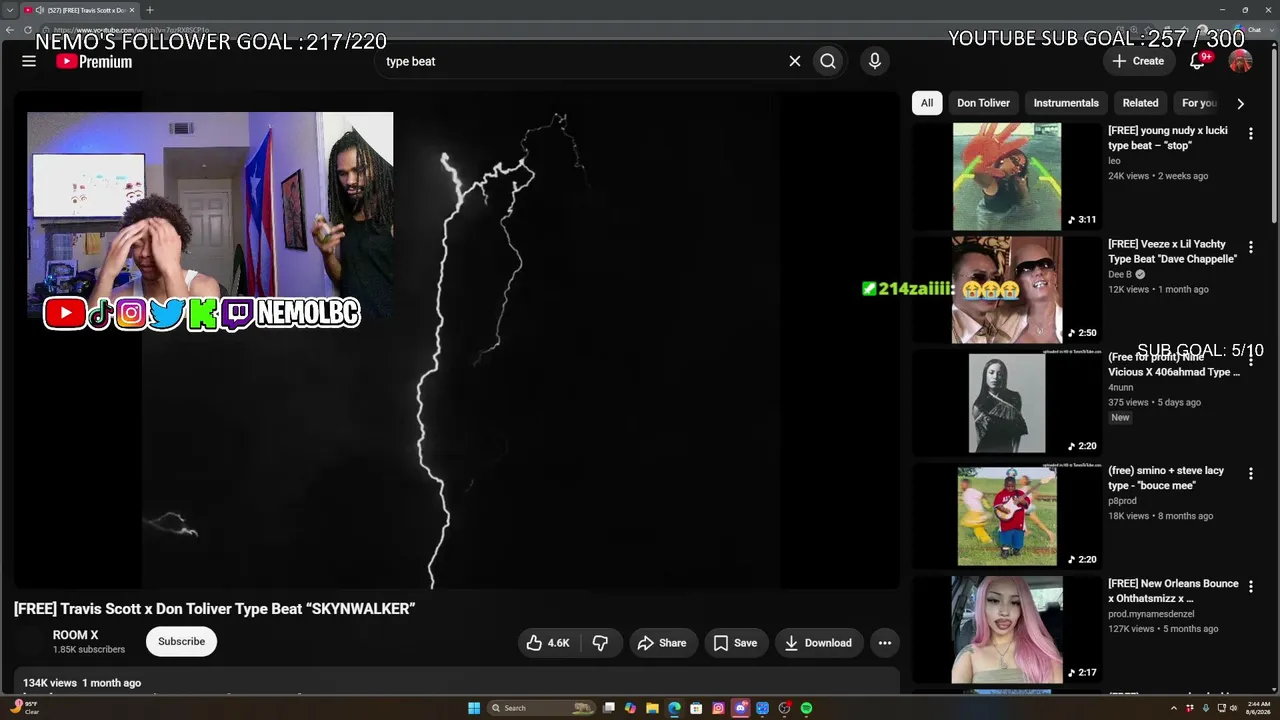This screenshot has width=1280, height=720.
Task: Save the video to a playlist
Action: [735, 643]
